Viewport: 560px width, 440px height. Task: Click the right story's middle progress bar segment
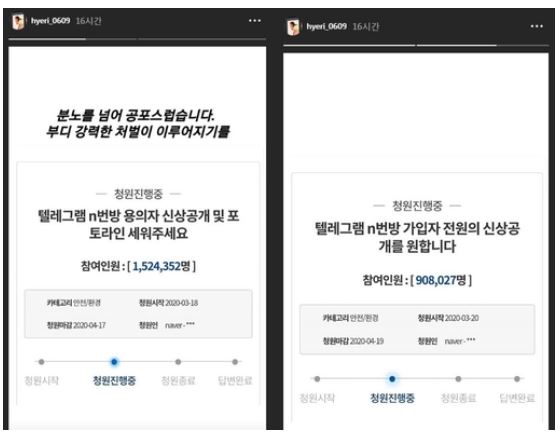[456, 45]
